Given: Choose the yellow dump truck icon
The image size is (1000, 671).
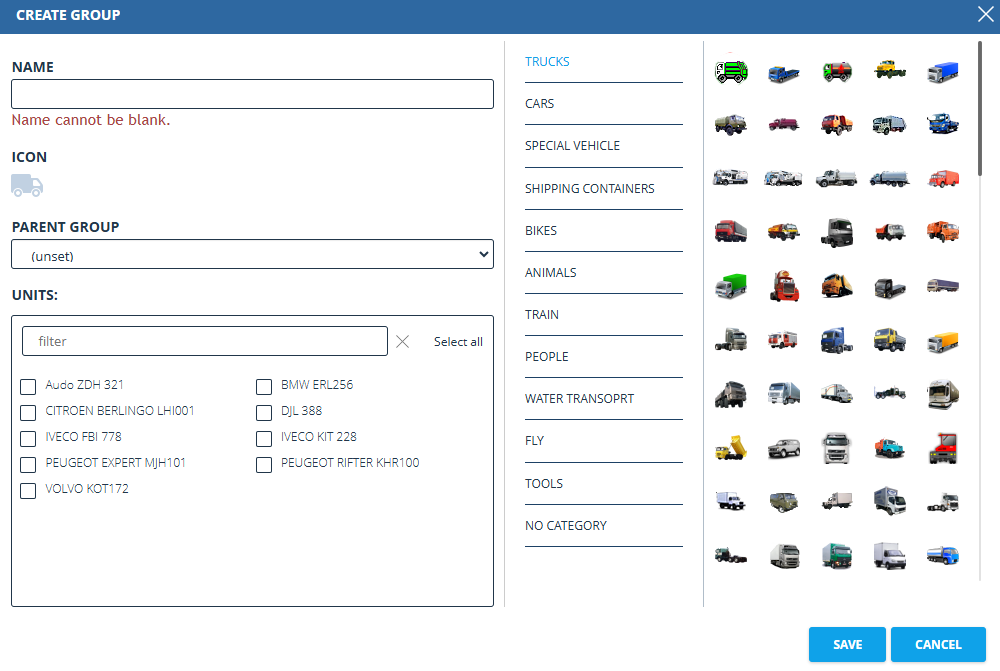Looking at the screenshot, I should pos(730,447).
